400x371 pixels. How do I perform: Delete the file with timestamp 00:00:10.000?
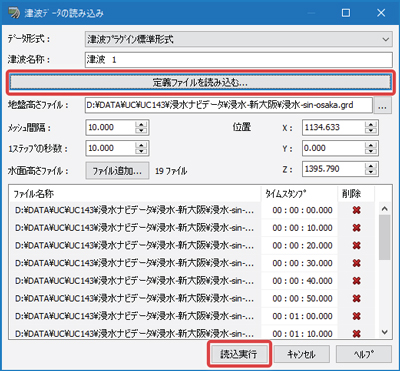(x=356, y=228)
